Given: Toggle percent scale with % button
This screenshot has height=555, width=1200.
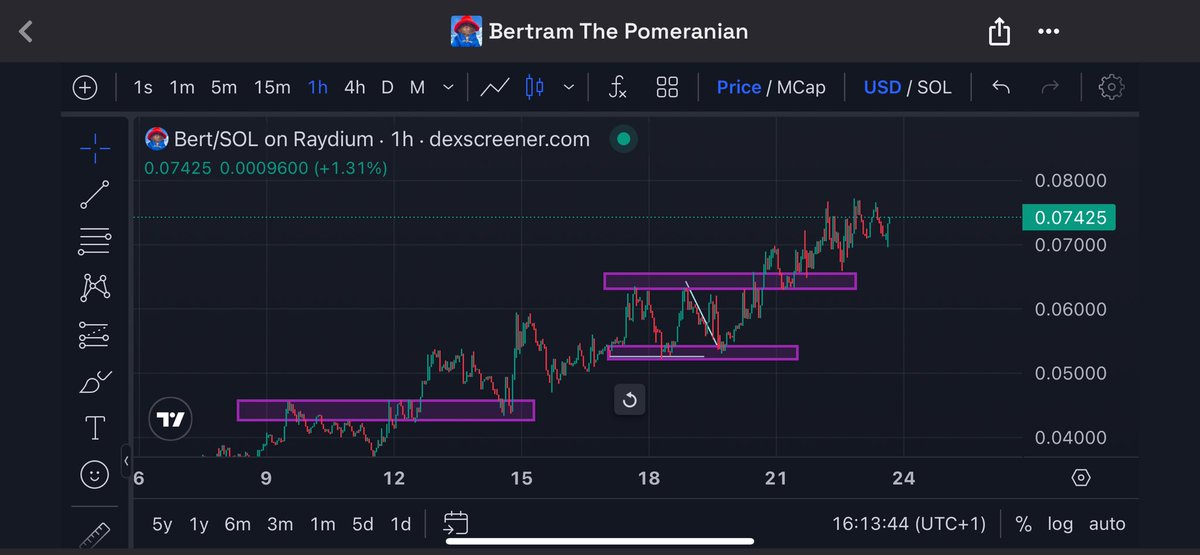Looking at the screenshot, I should click(x=1023, y=524).
